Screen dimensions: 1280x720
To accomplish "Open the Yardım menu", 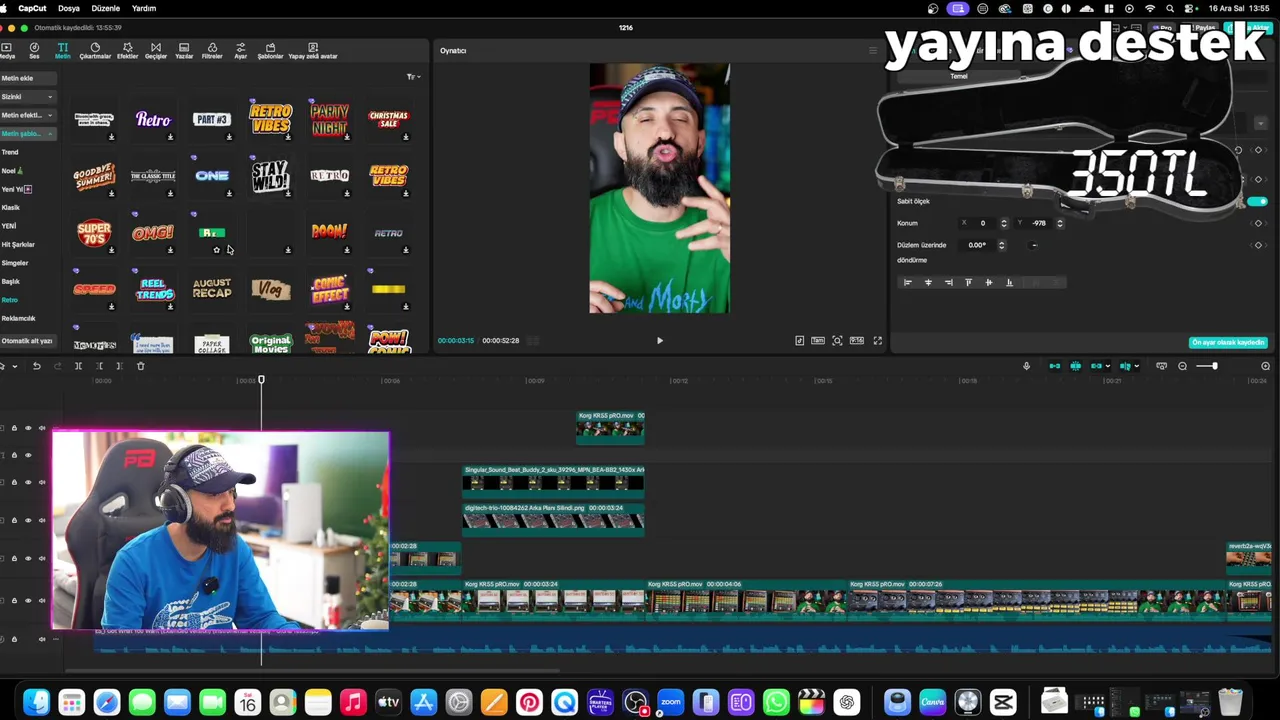I will tap(144, 8).
